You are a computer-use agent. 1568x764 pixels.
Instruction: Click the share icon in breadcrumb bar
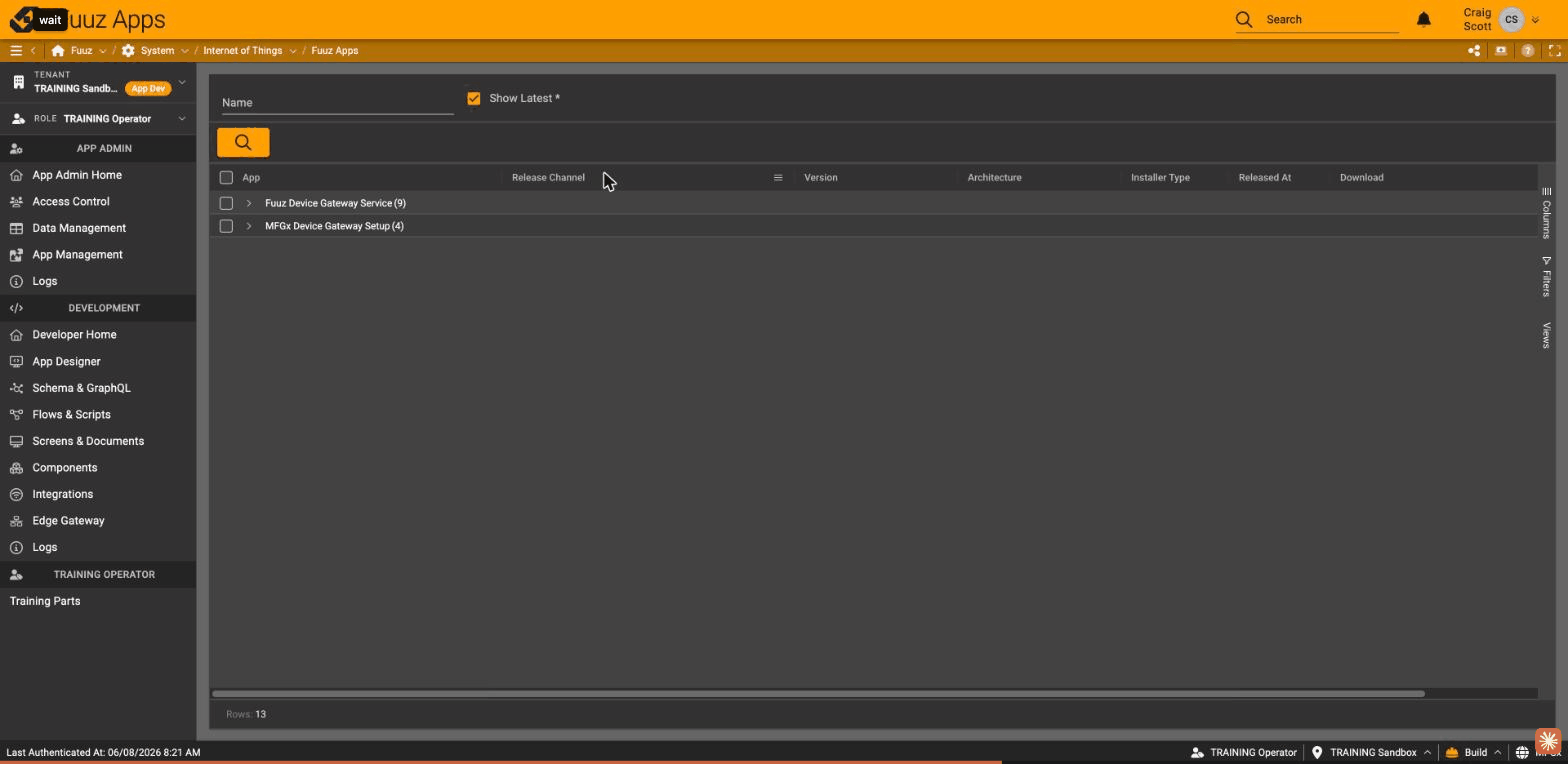coord(1474,51)
